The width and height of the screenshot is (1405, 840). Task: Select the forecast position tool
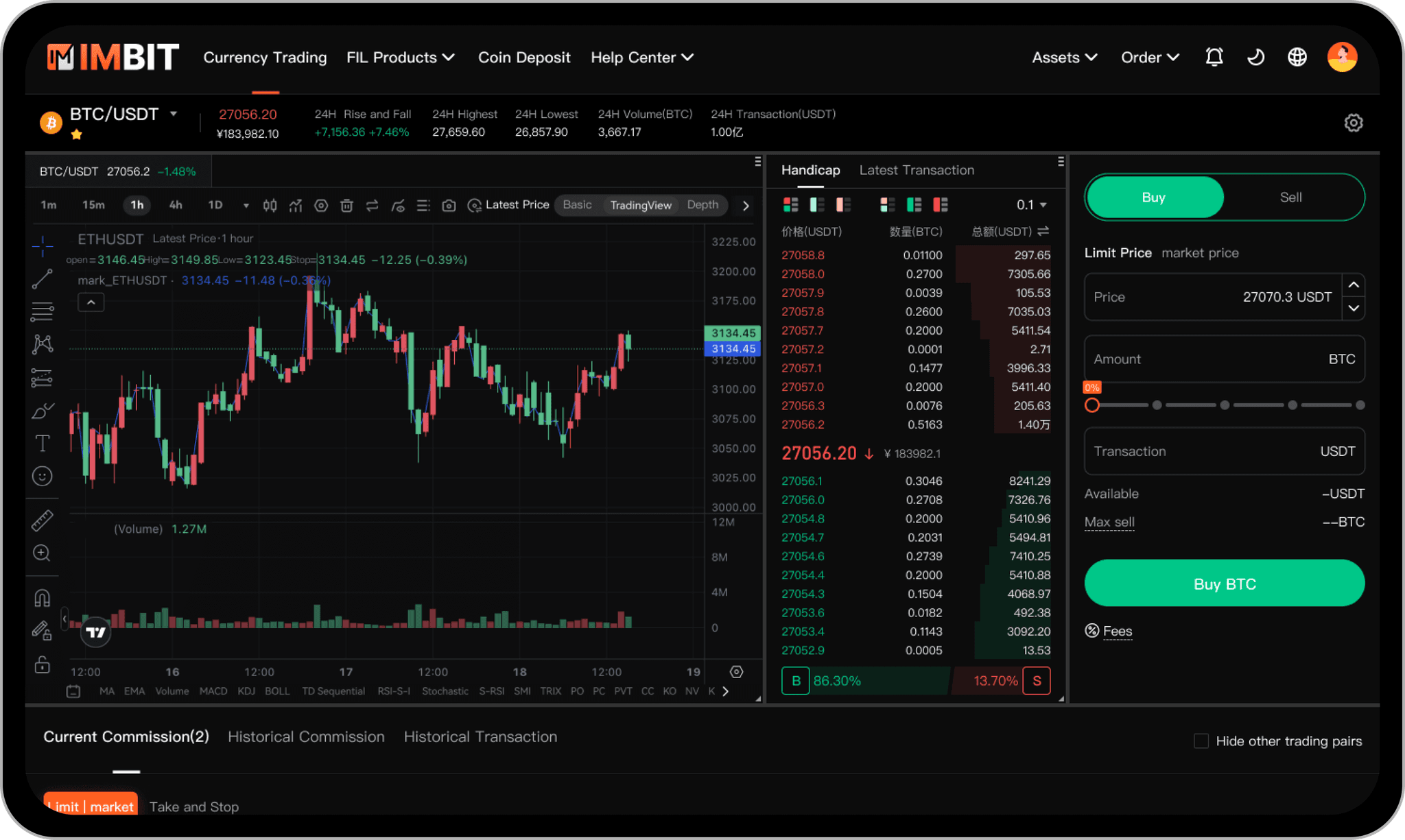coord(43,378)
